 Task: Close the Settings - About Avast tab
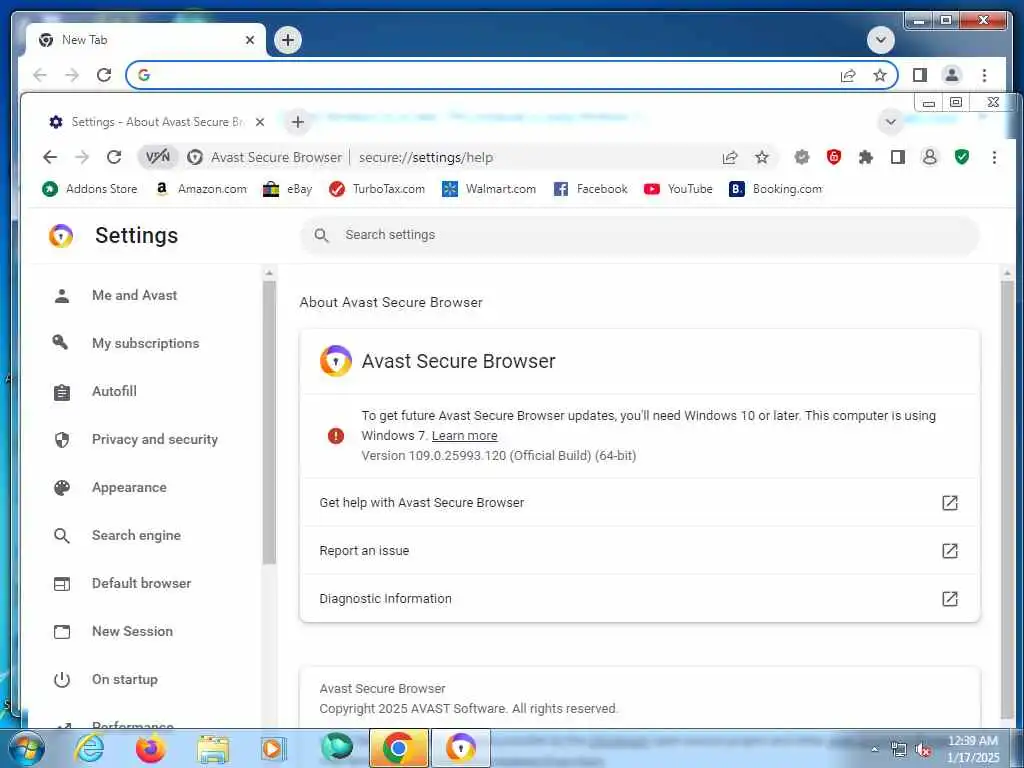pos(260,121)
